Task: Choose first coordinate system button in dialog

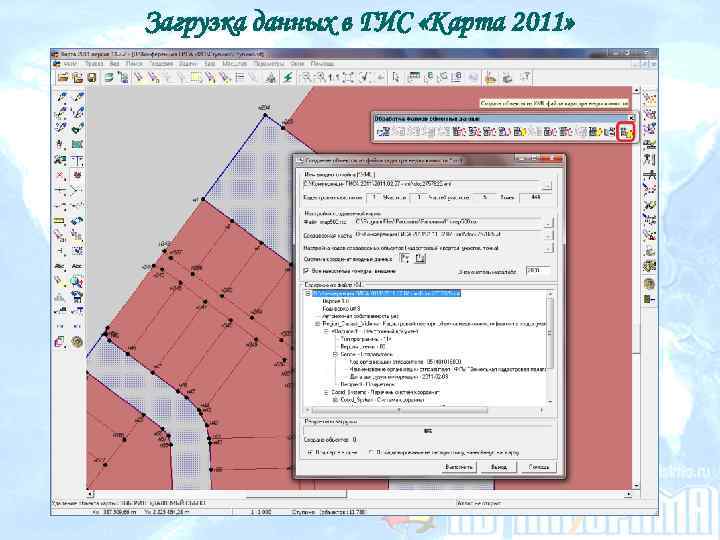Action: pos(405,259)
